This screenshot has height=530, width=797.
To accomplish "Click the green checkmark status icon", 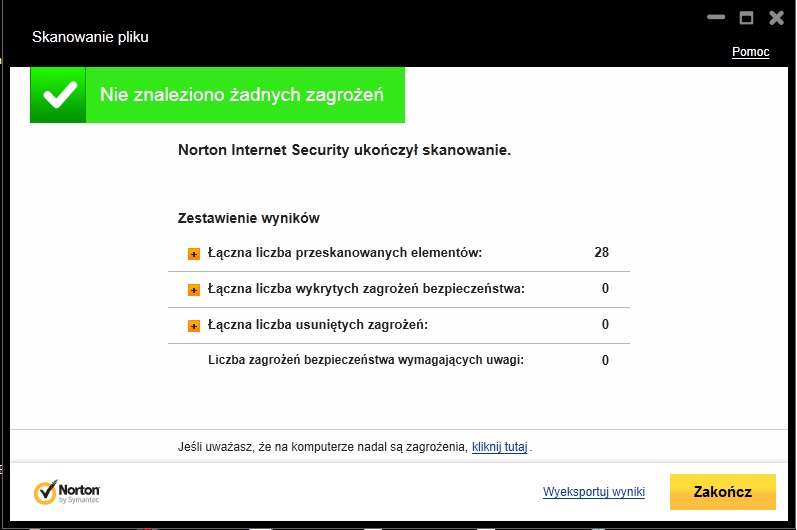I will 58,95.
